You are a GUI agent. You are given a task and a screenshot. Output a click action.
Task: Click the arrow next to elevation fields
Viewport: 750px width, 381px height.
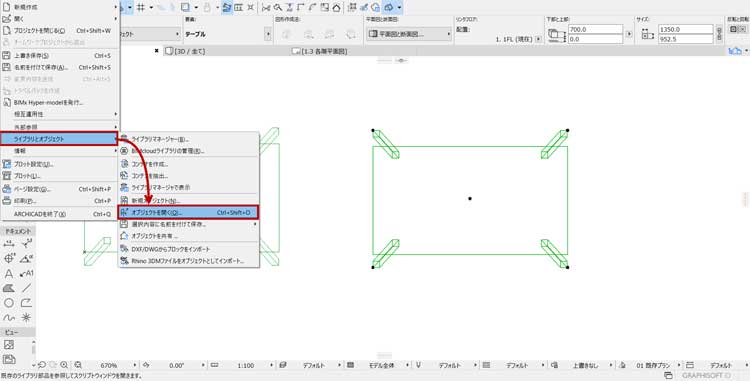coord(629,34)
